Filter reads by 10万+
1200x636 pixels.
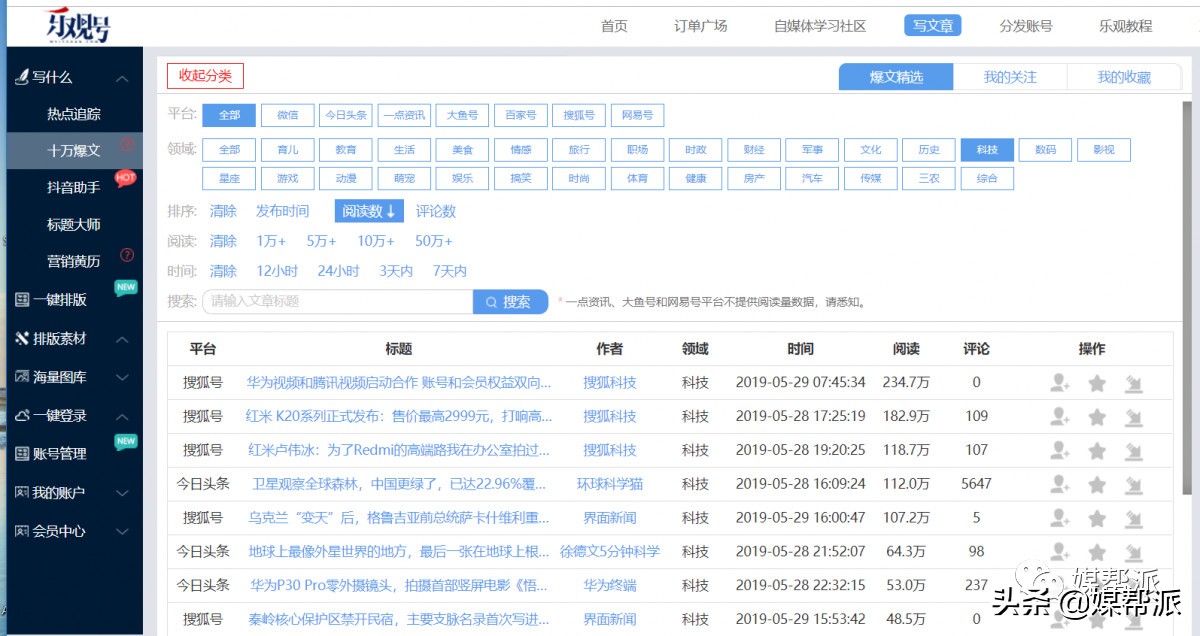tap(376, 241)
